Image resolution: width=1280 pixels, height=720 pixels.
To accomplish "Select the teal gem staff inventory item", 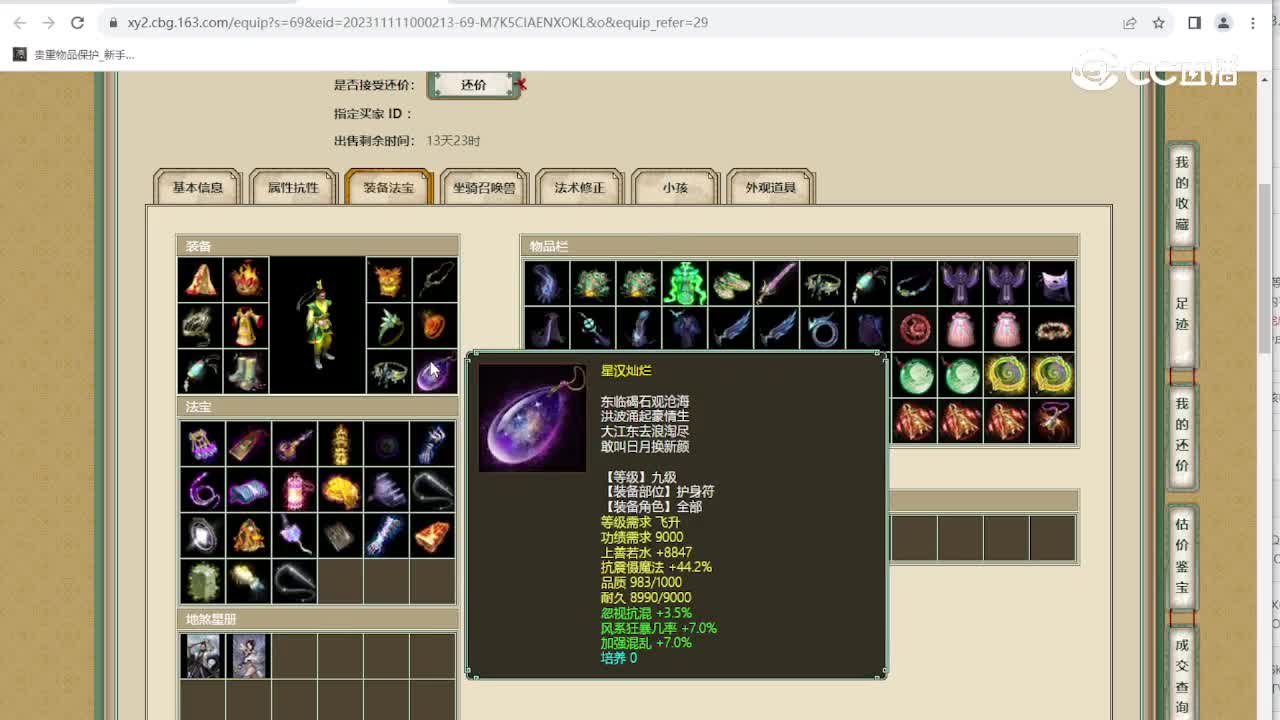I will pos(593,329).
